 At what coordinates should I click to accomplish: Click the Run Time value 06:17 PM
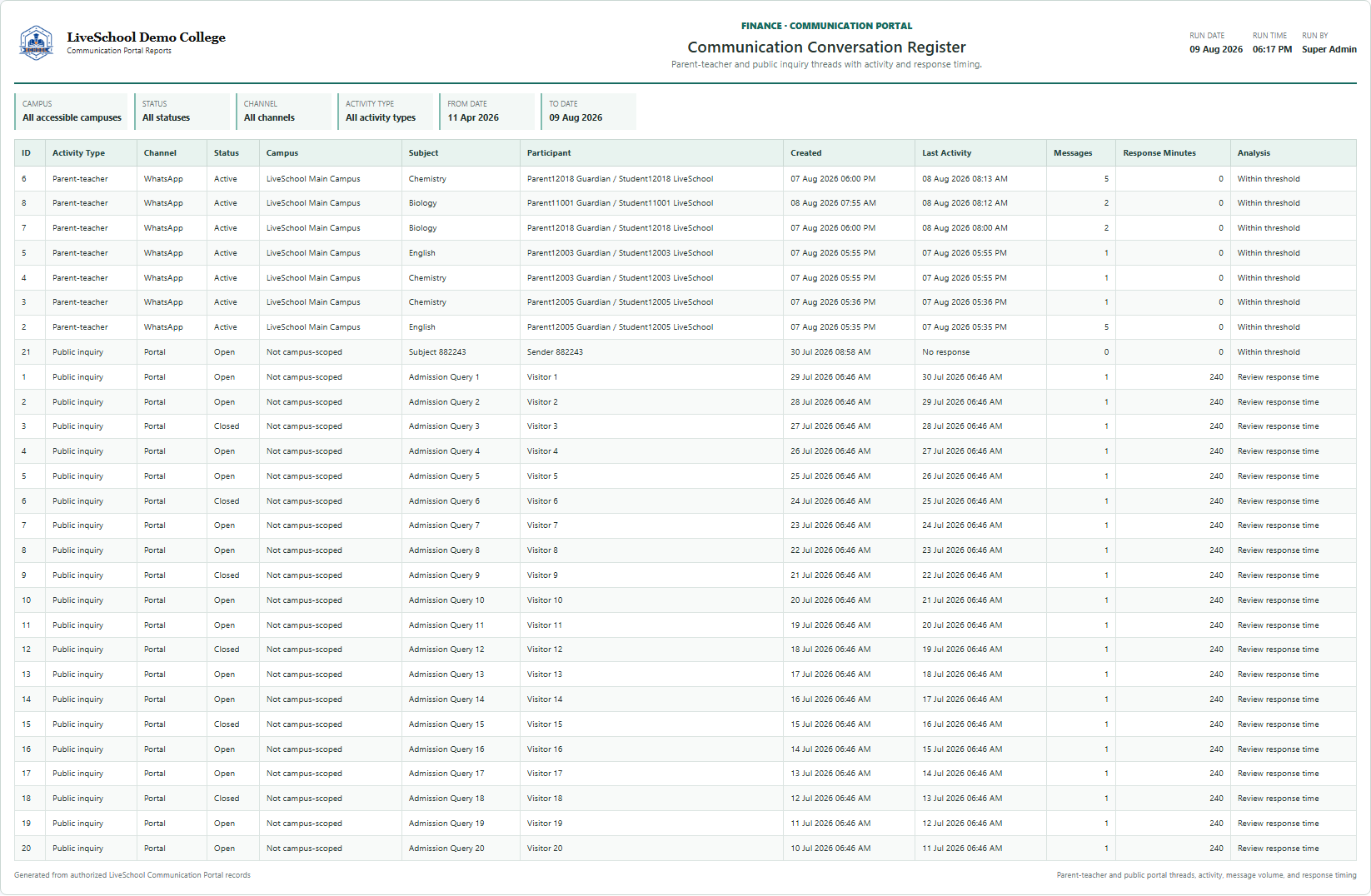click(x=1272, y=49)
